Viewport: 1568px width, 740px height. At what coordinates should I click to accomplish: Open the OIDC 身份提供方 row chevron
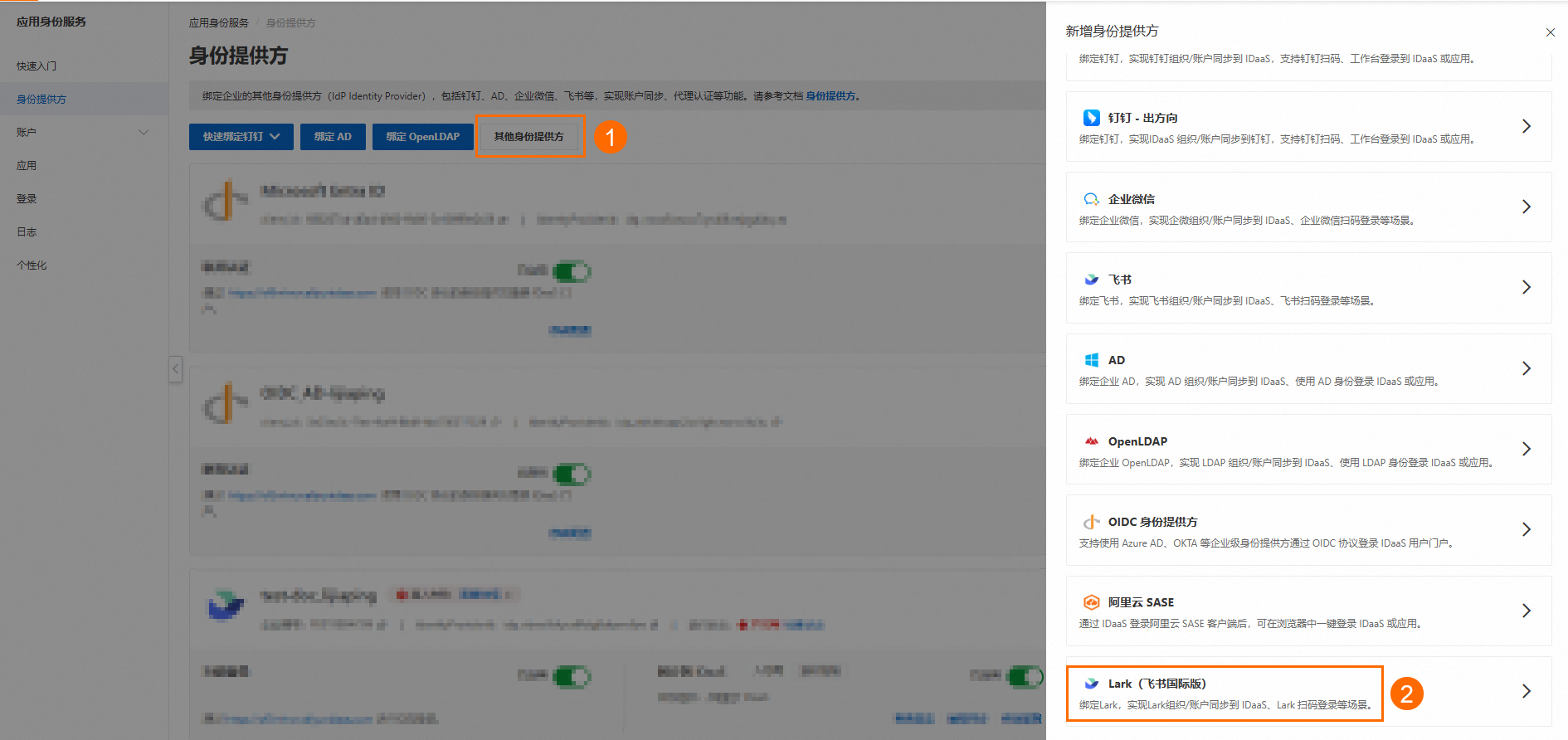[x=1526, y=529]
